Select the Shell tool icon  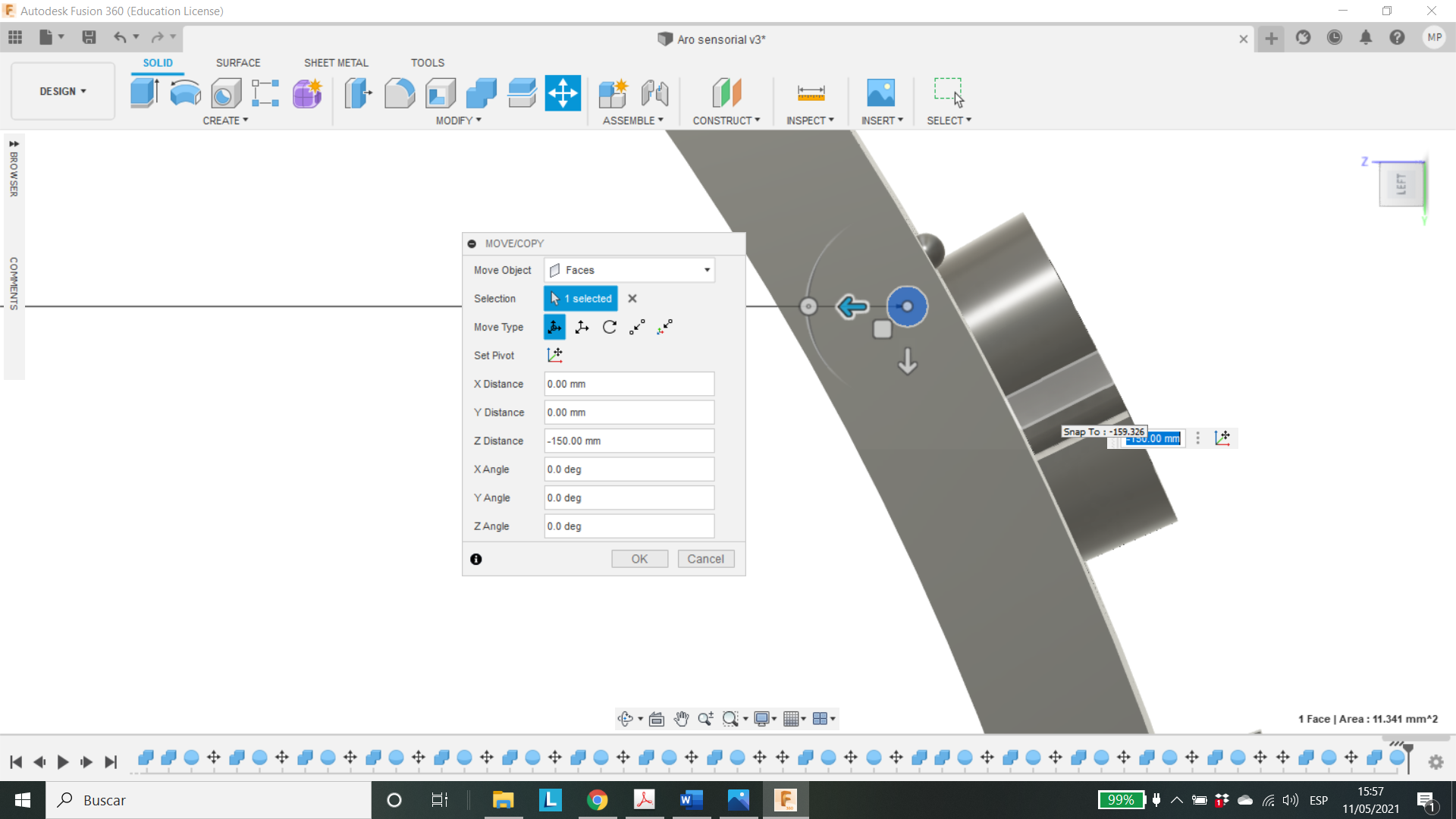coord(441,93)
